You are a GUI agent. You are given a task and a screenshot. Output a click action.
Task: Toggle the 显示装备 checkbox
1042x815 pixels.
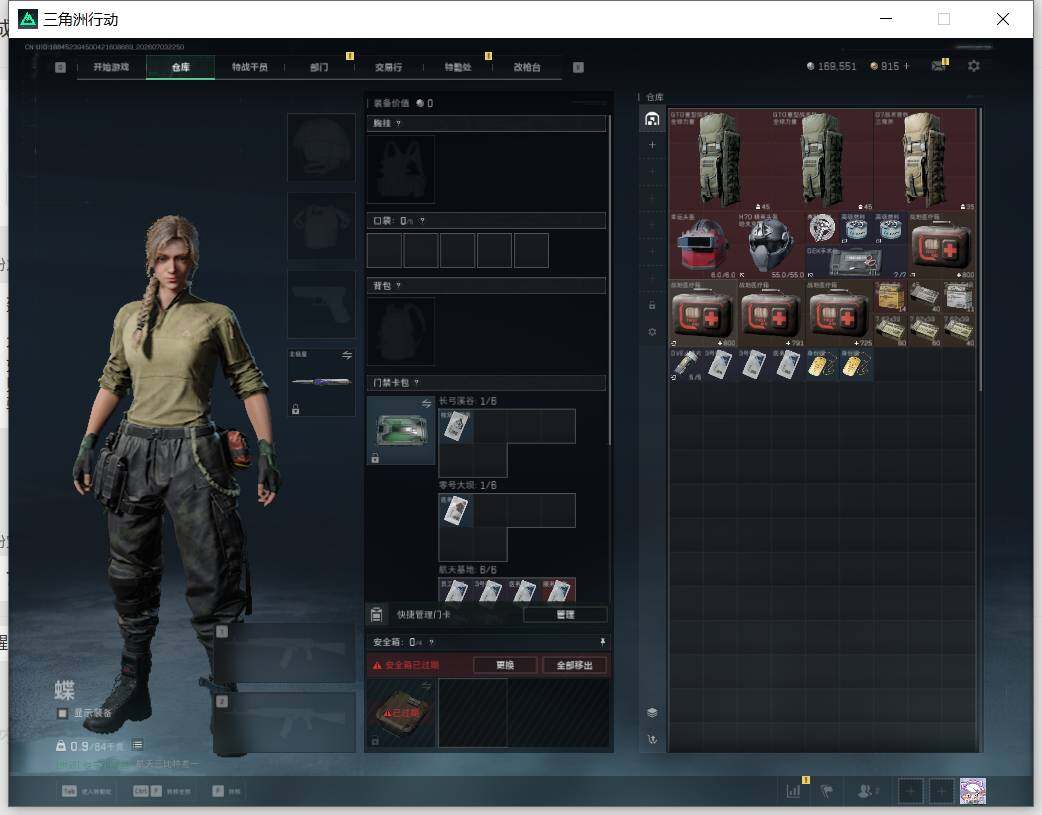(x=62, y=713)
